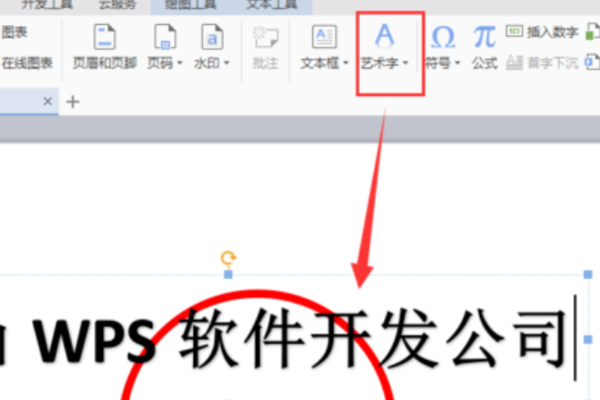Expand the 页码 dropdown arrow
Screen dimensions: 600x400
[x=180, y=63]
